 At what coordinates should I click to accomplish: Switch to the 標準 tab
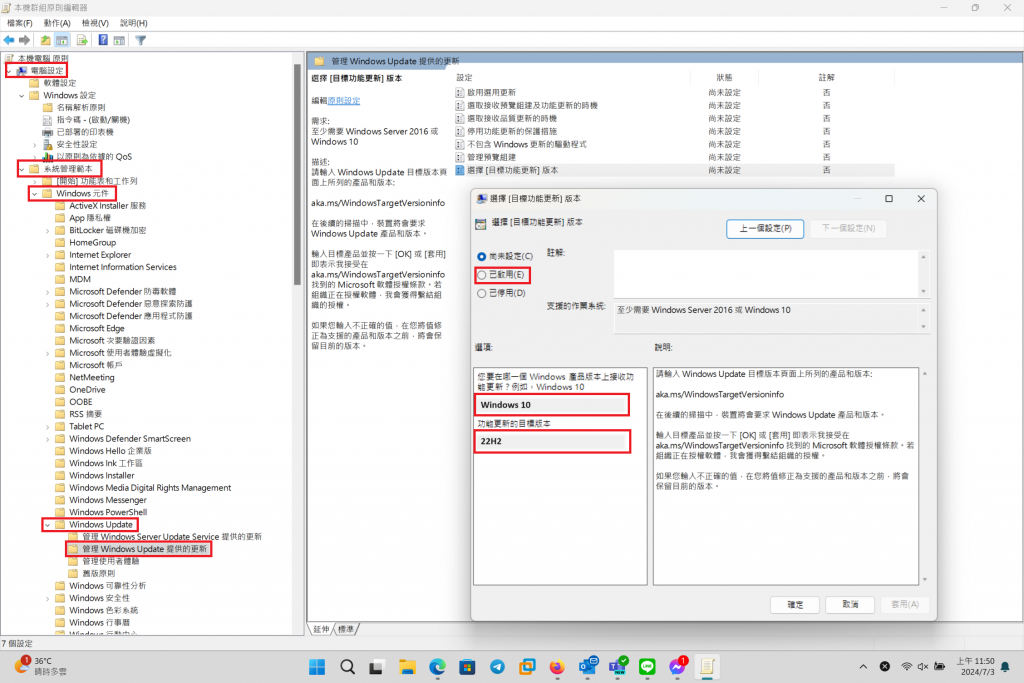[345, 629]
